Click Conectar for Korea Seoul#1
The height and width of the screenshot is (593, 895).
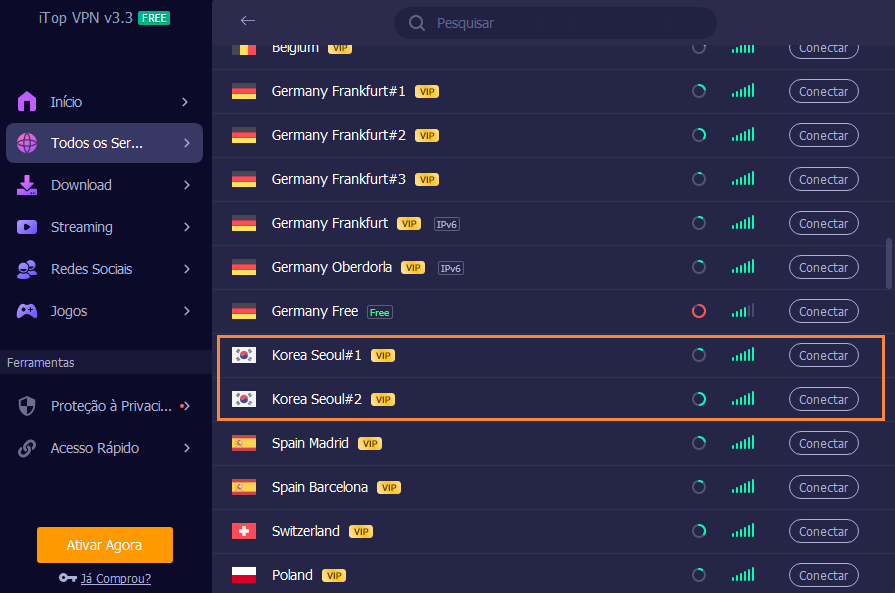(823, 355)
